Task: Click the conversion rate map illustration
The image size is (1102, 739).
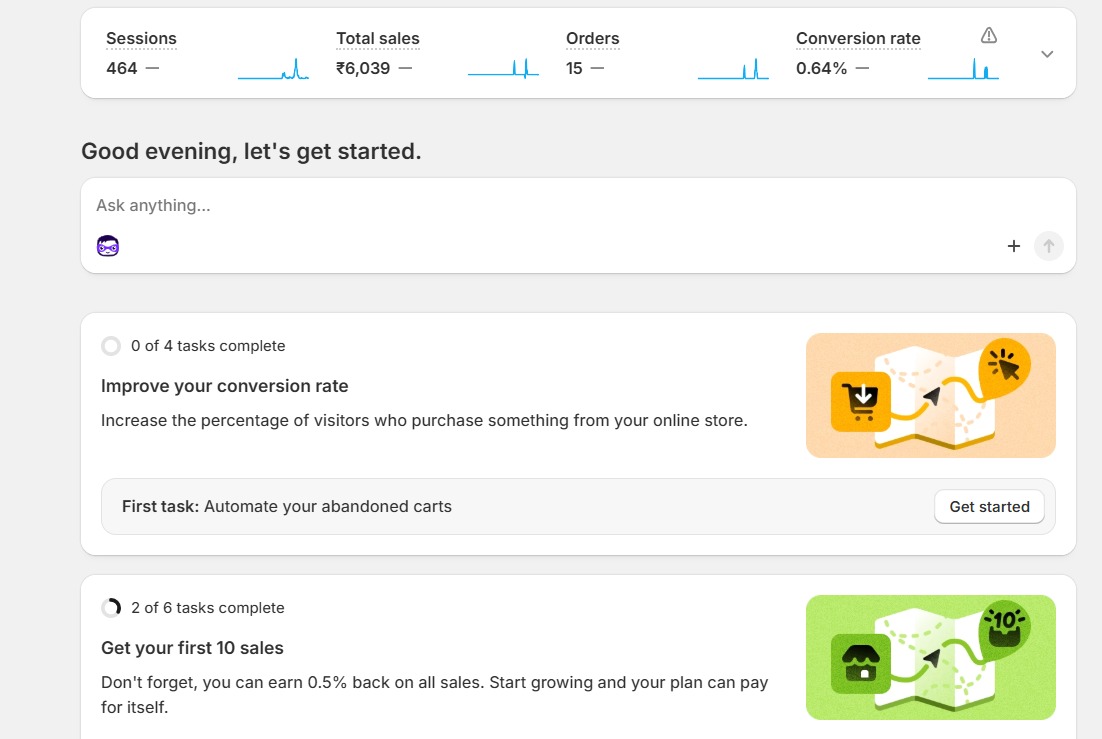Action: point(930,395)
